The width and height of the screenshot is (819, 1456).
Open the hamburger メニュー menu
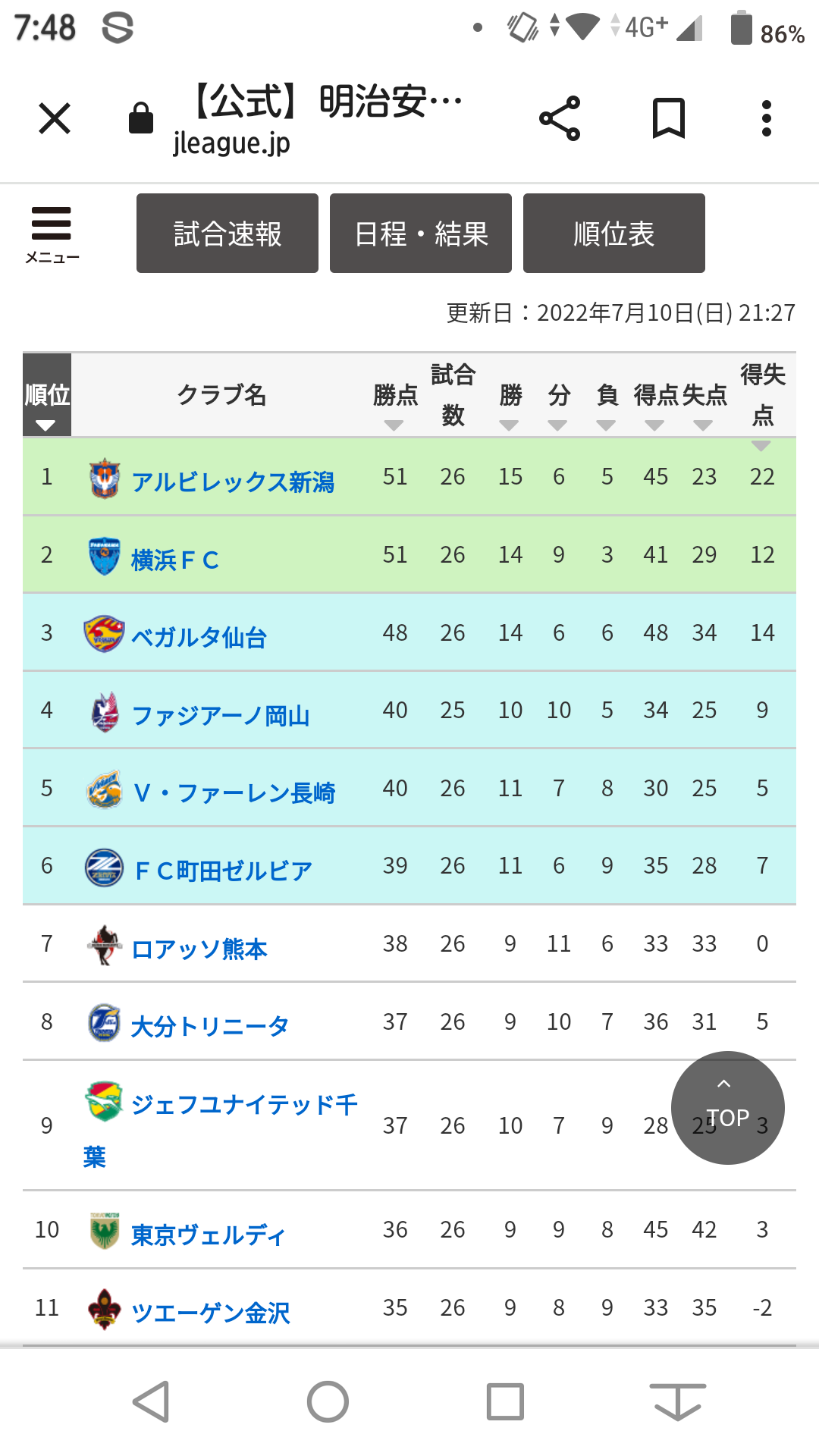pos(52,234)
